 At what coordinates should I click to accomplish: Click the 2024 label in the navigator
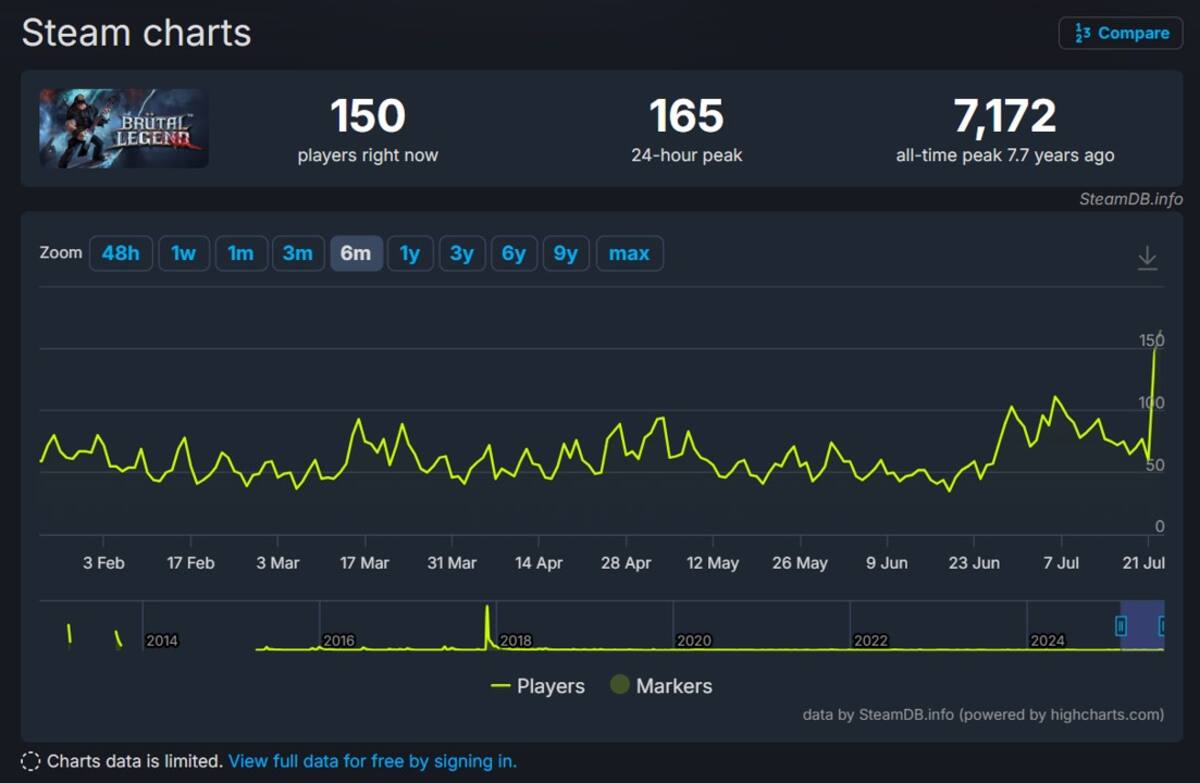[1047, 640]
